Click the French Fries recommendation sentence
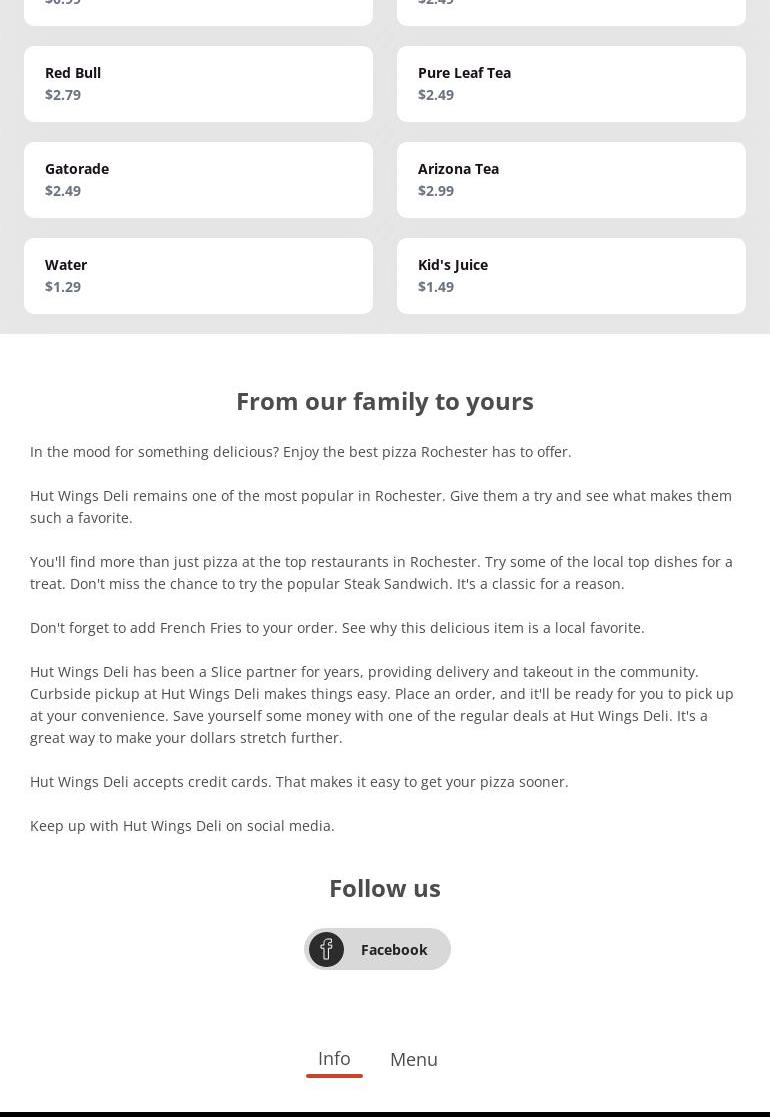770x1117 pixels. [337, 628]
